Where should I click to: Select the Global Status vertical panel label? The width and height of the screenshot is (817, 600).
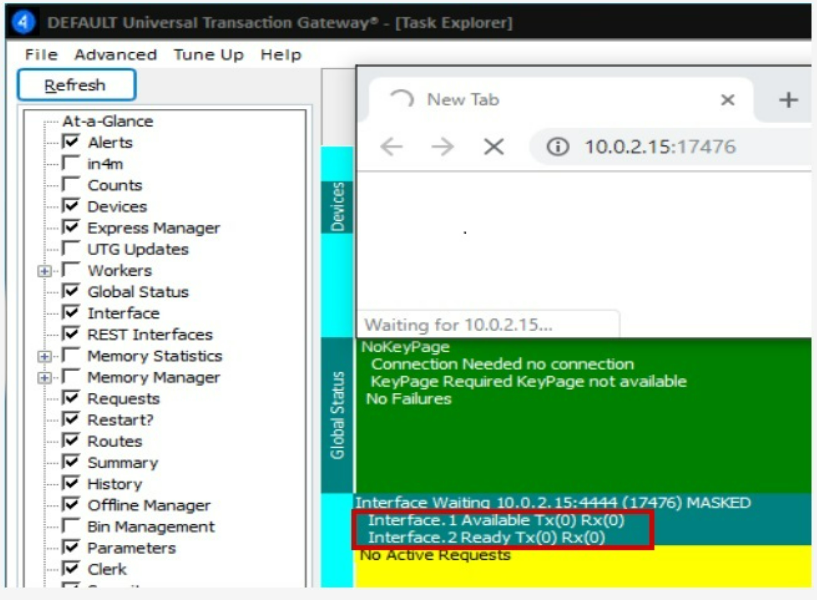coord(337,415)
